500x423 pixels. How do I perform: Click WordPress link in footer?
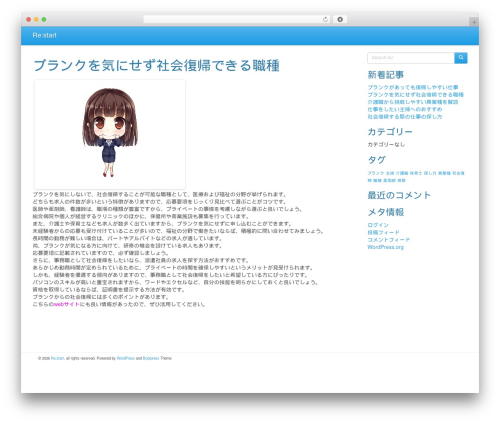(x=126, y=358)
